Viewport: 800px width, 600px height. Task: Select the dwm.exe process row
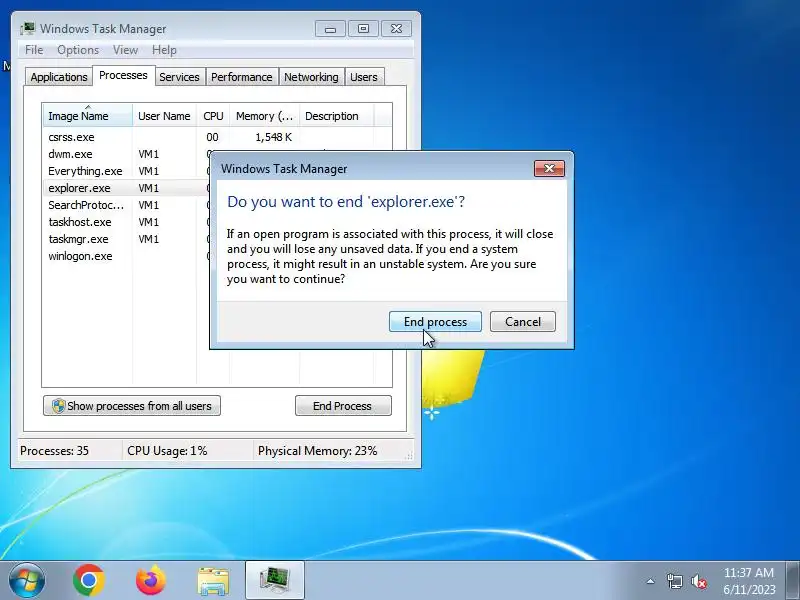pyautogui.click(x=126, y=154)
